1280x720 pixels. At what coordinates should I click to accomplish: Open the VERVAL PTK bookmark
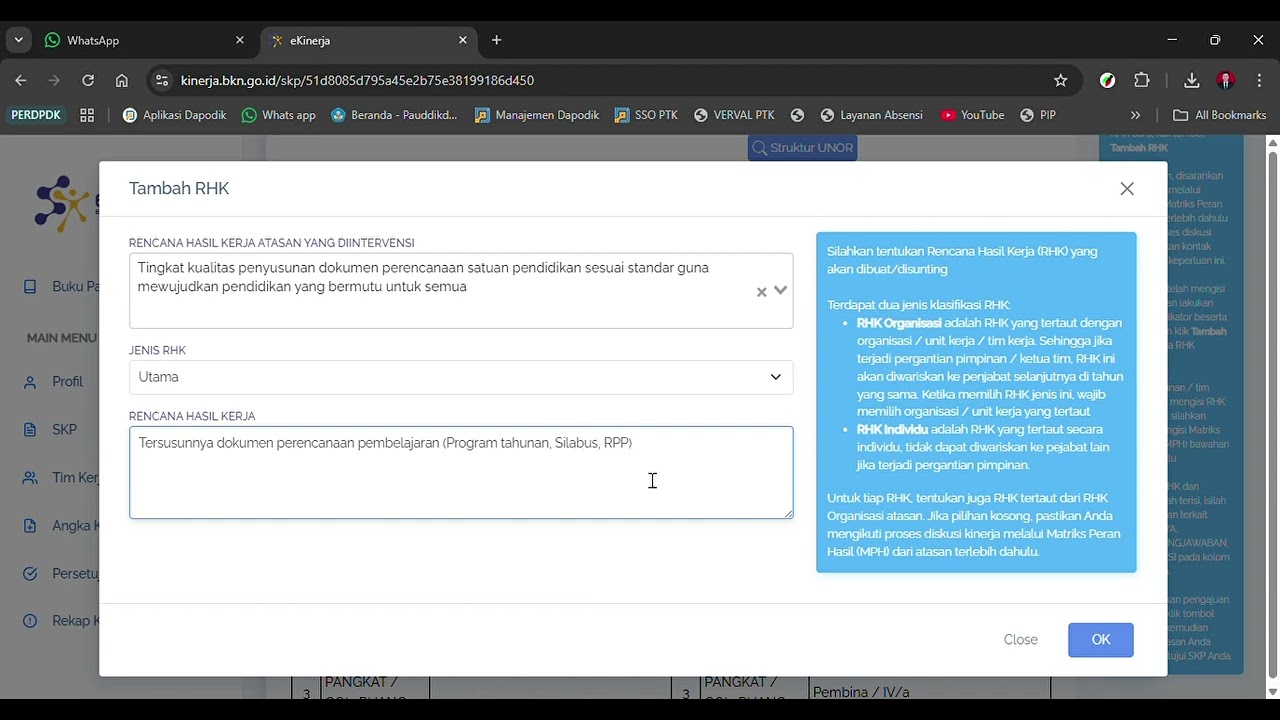[x=734, y=115]
